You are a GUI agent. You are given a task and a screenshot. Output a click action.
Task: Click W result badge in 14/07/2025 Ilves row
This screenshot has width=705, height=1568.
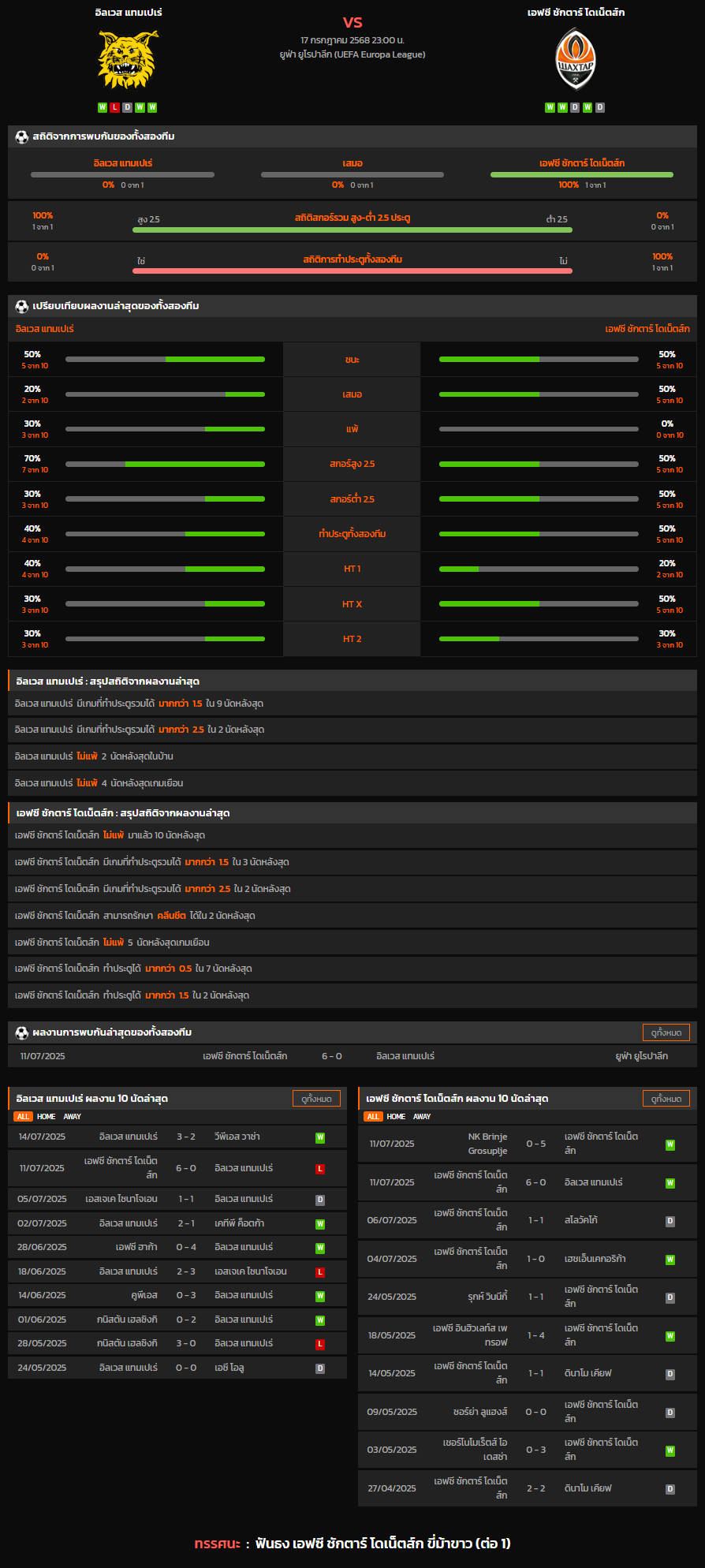click(320, 1137)
